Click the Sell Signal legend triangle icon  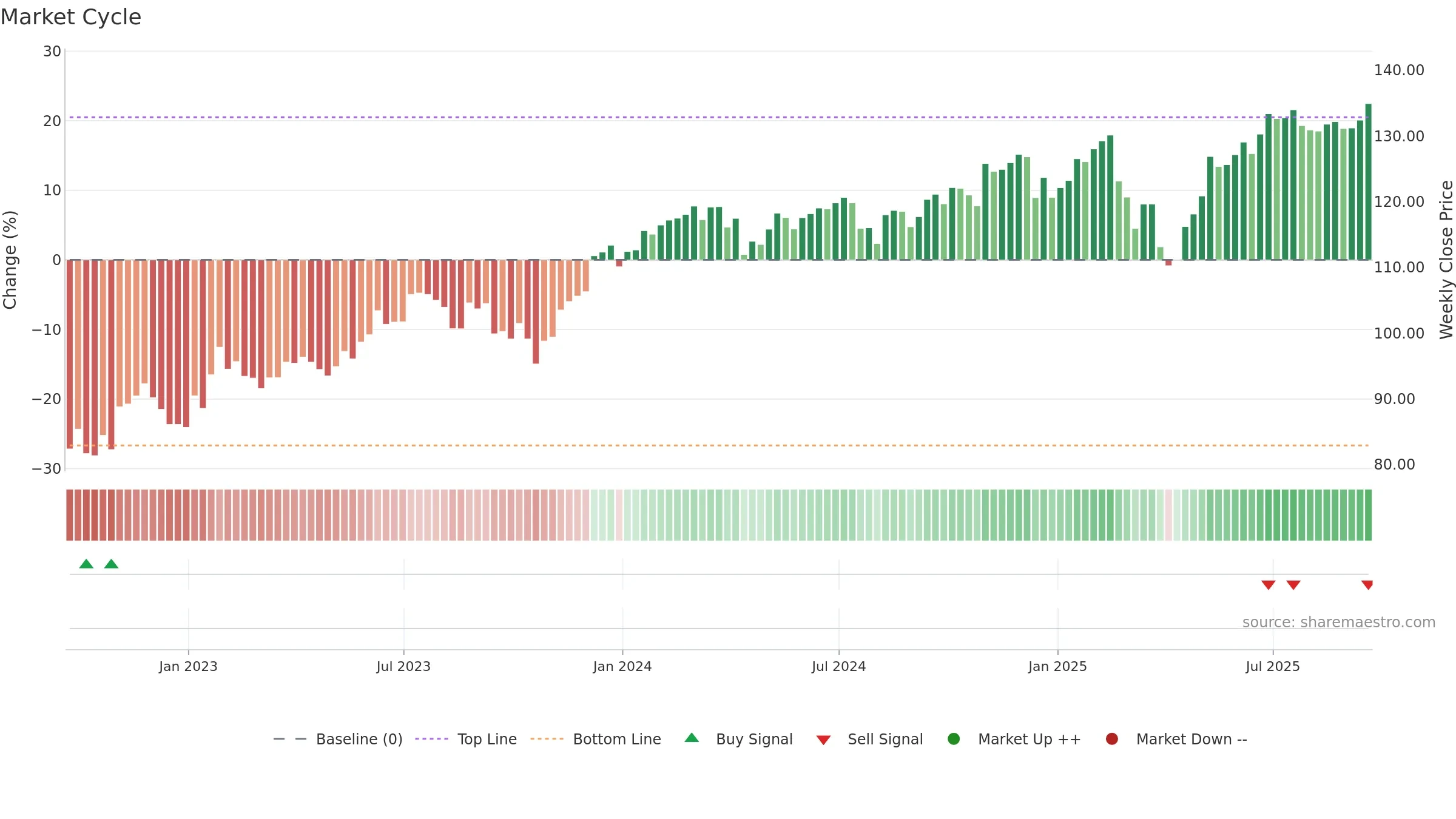[x=823, y=740]
